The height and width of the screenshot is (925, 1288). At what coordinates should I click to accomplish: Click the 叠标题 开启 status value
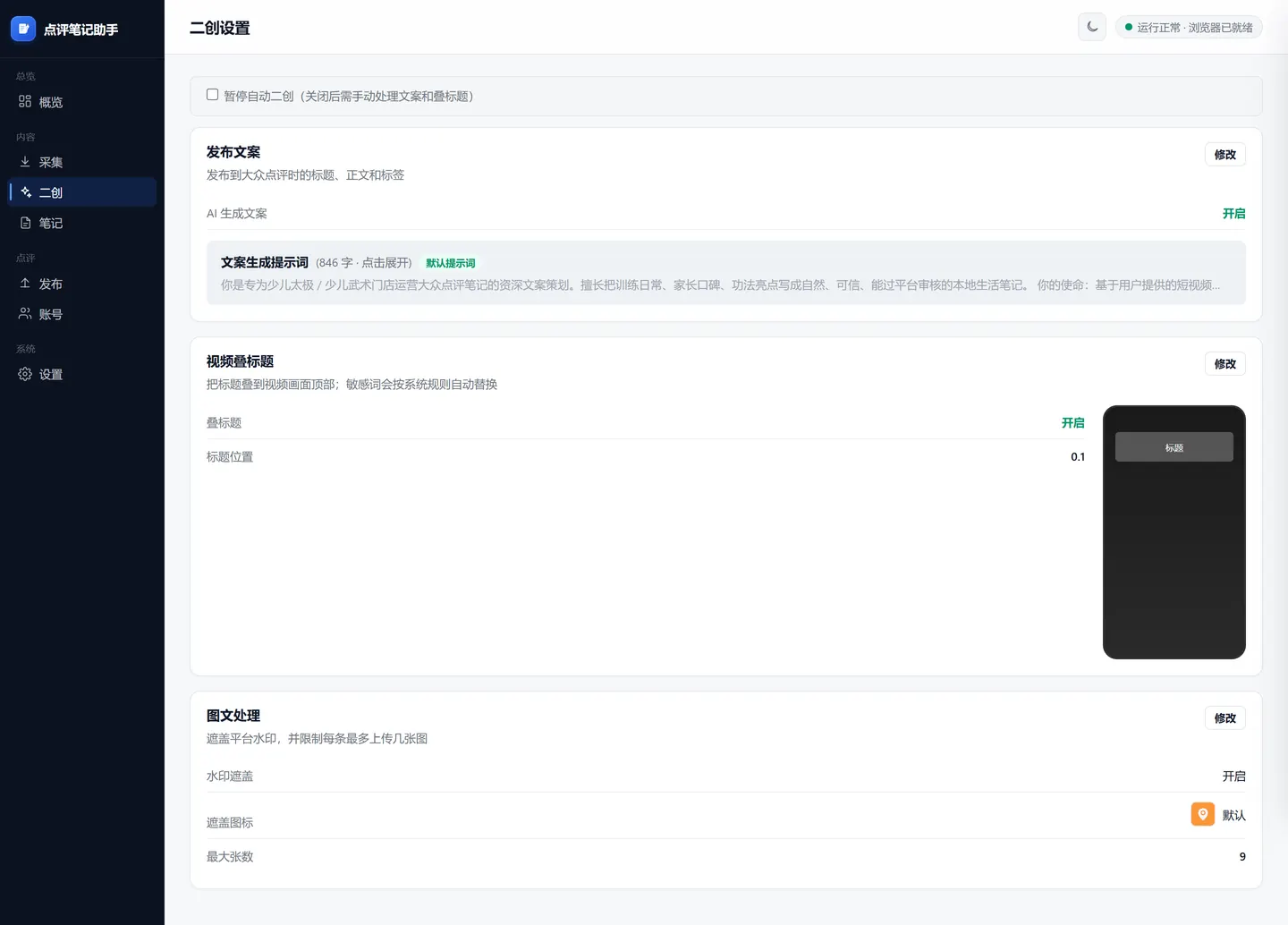point(1073,423)
